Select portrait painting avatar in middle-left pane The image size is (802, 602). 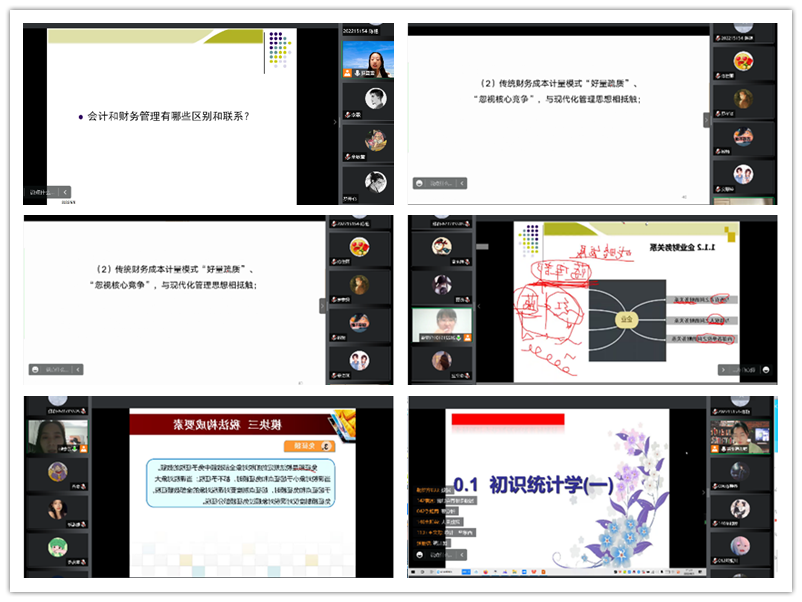click(359, 285)
